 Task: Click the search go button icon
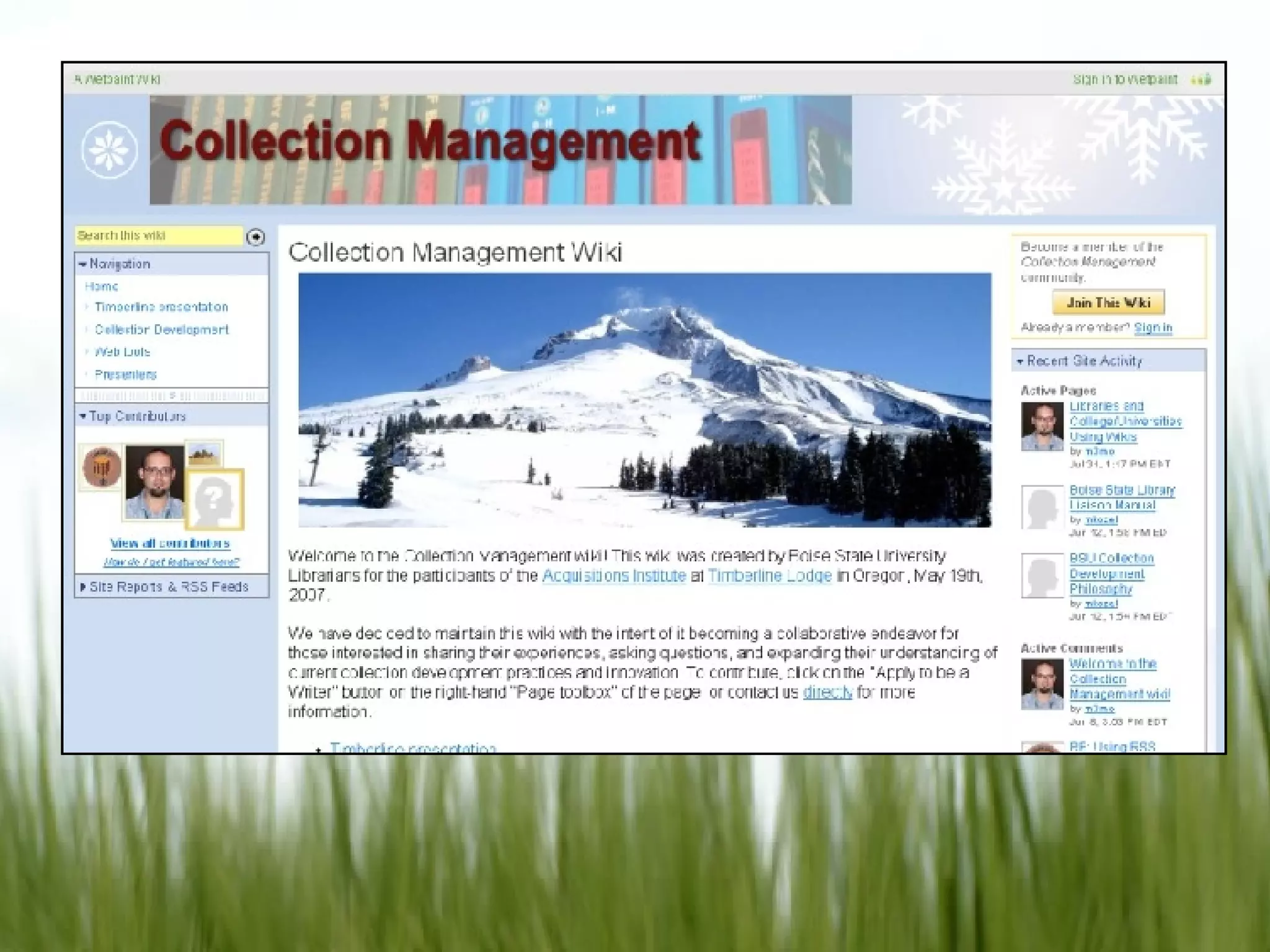click(255, 237)
